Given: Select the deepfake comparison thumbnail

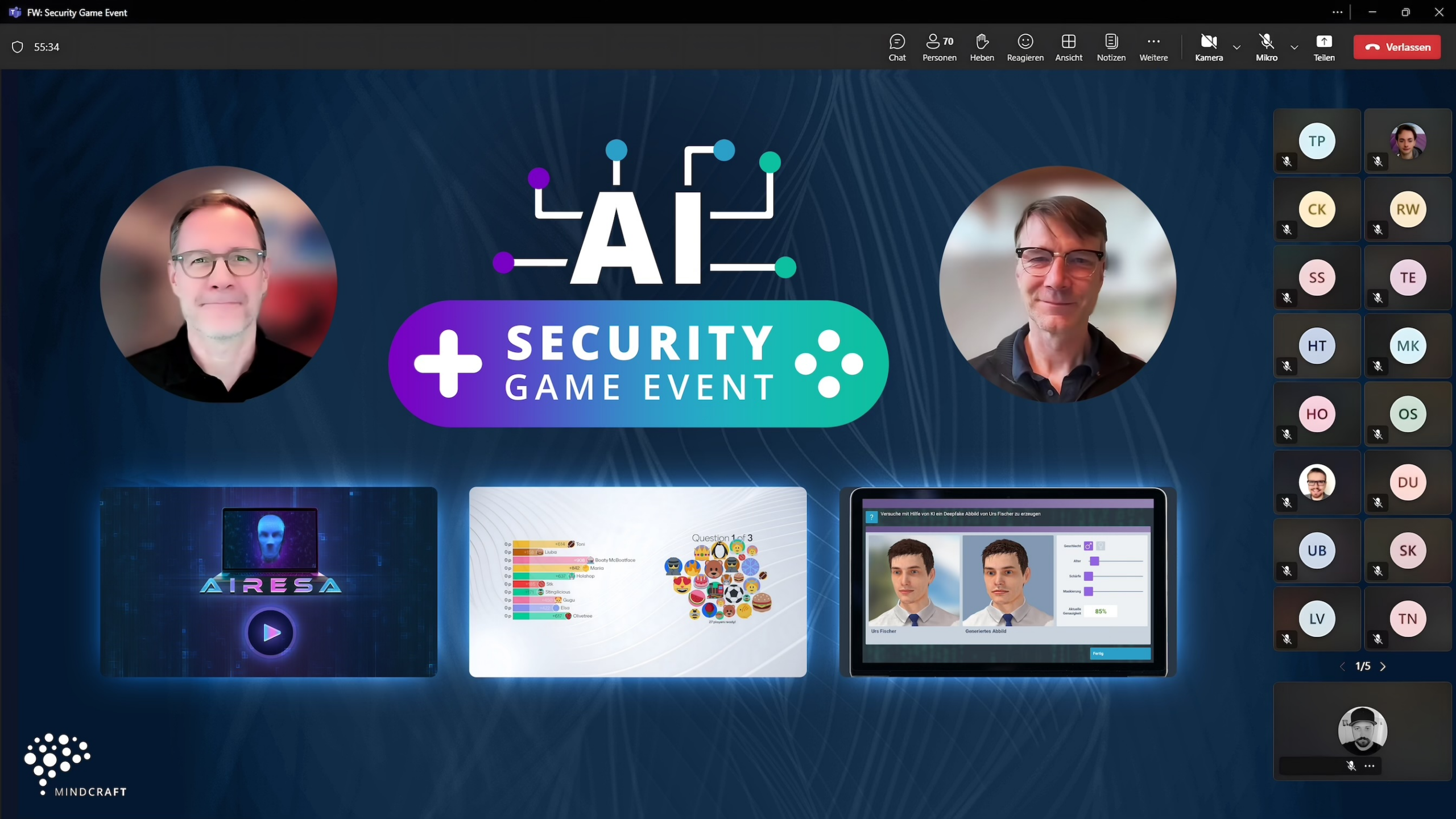Looking at the screenshot, I should [1007, 581].
